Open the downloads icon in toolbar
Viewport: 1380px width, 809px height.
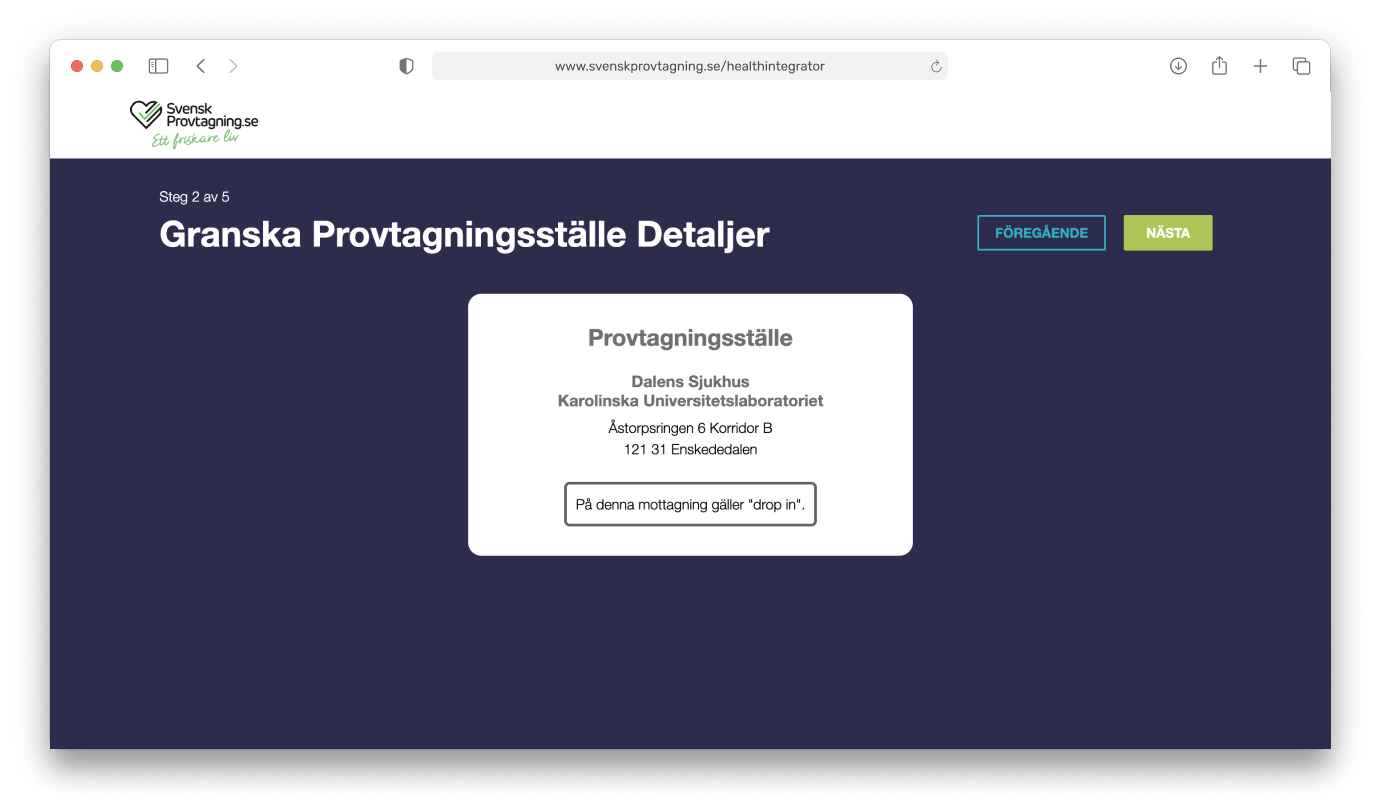(x=1178, y=66)
